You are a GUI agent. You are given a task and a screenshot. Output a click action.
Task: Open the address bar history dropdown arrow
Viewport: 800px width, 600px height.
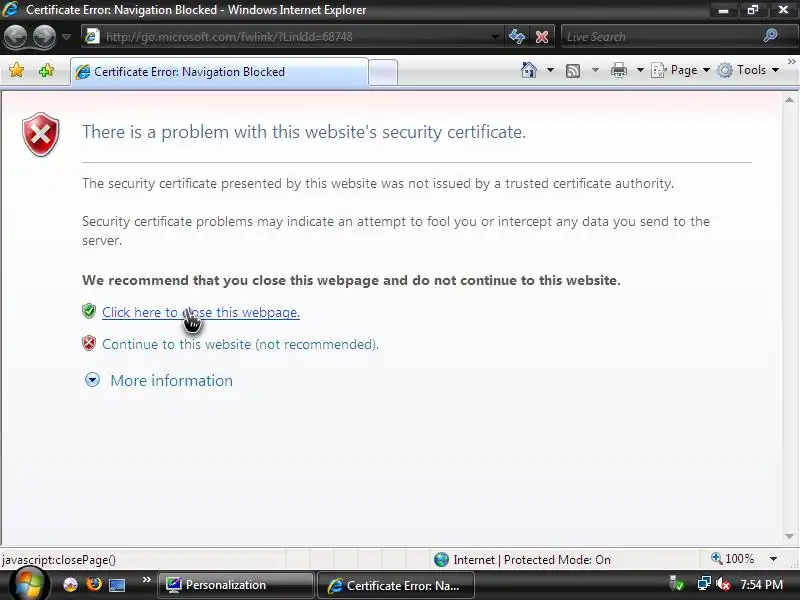pos(495,37)
